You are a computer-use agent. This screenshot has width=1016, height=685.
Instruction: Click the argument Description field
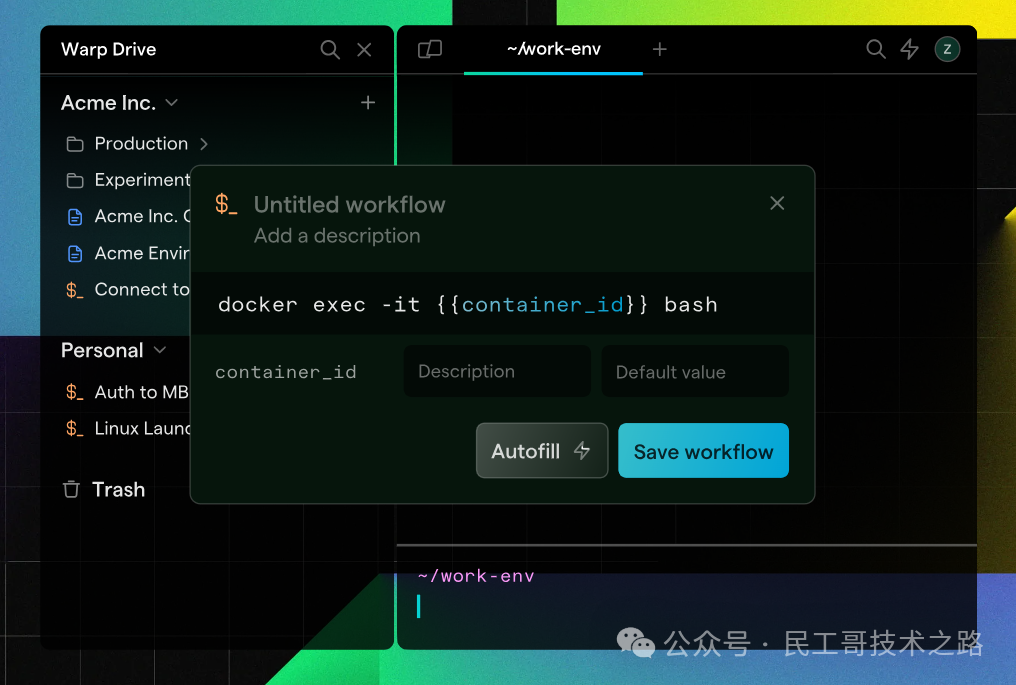(x=497, y=371)
